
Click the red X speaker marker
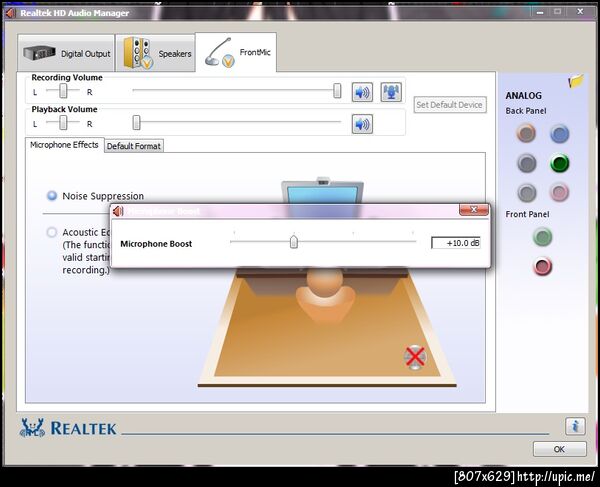point(415,357)
